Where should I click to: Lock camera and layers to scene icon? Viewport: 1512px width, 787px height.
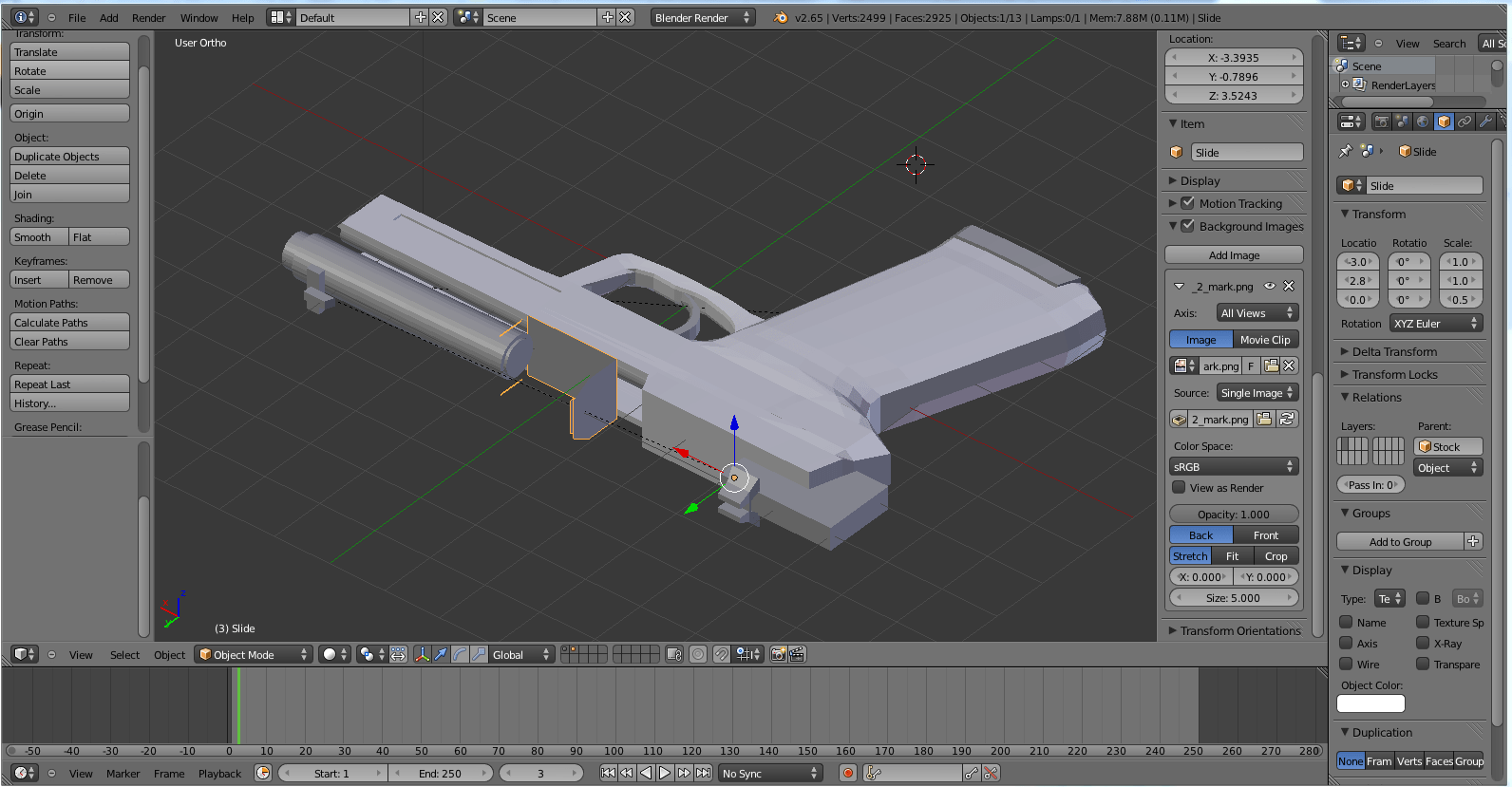click(674, 654)
